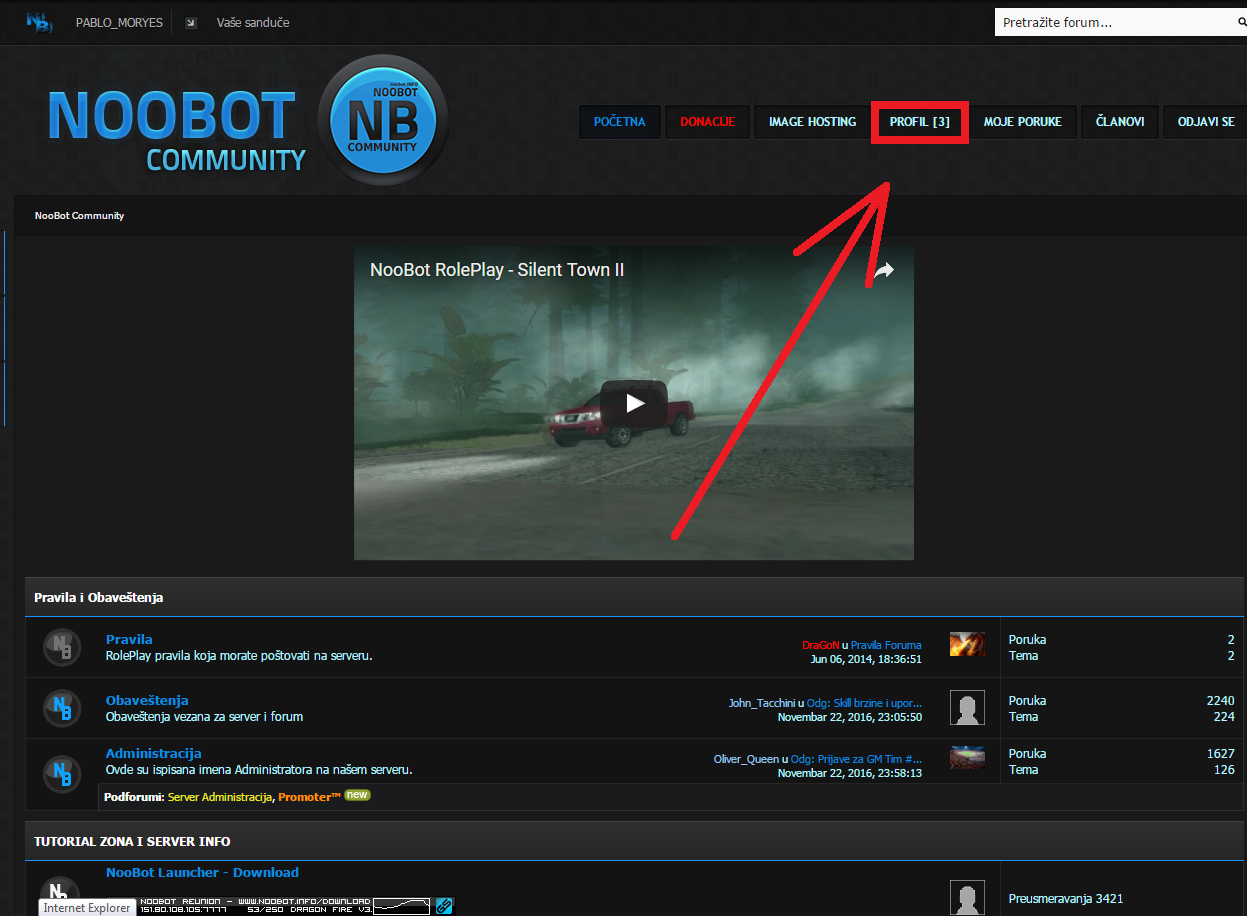Click the round NB Community logo

(x=382, y=121)
